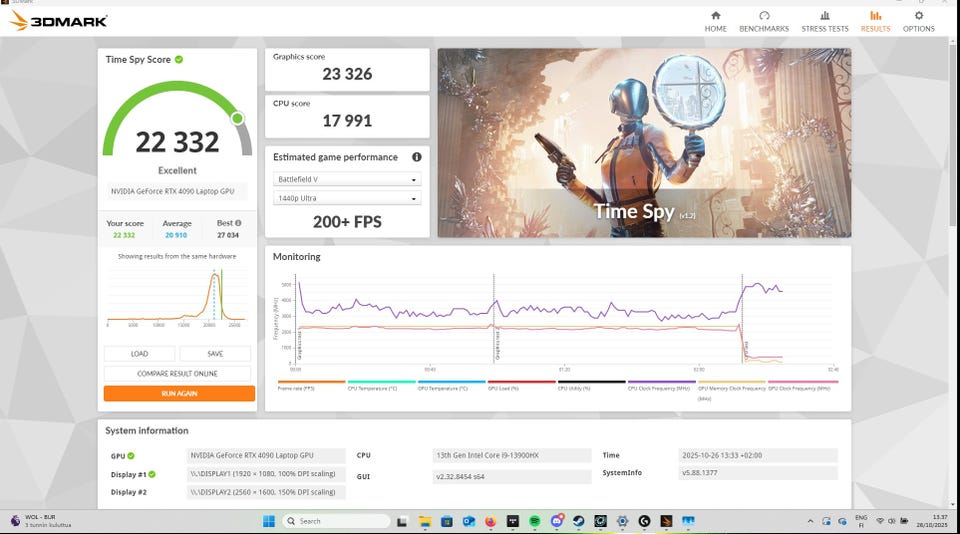960x534 pixels.
Task: Open Outlook from the taskbar
Action: (469, 521)
